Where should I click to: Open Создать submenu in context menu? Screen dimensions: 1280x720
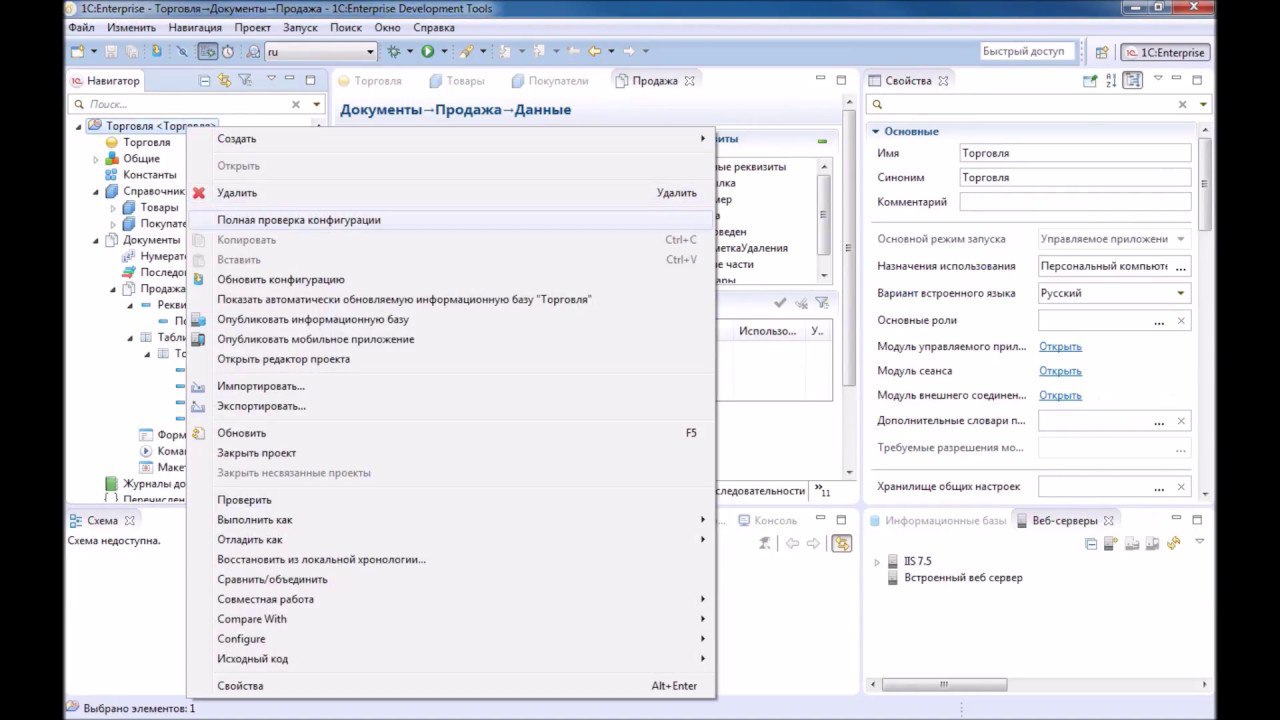click(450, 139)
